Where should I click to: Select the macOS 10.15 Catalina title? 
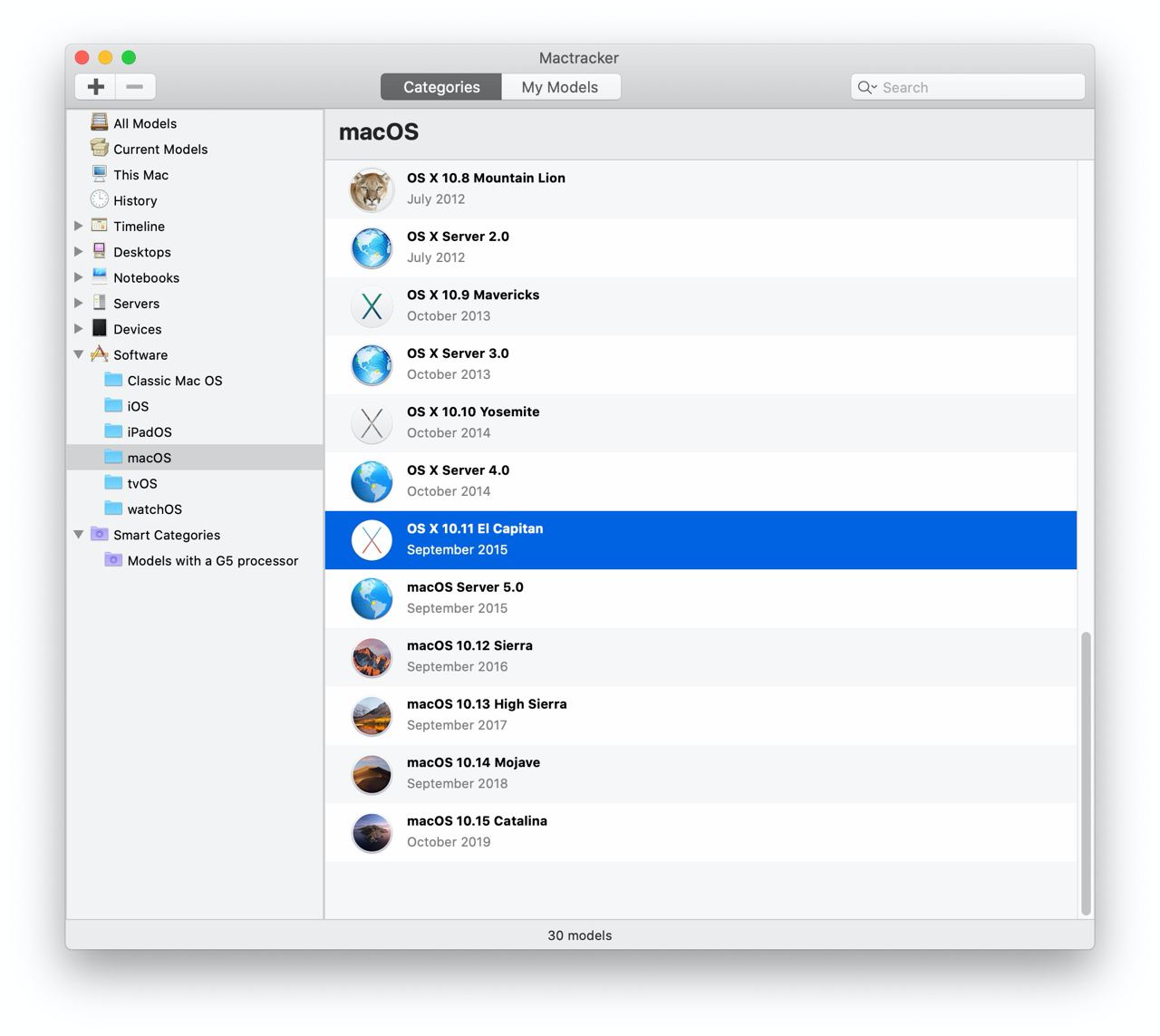477,820
